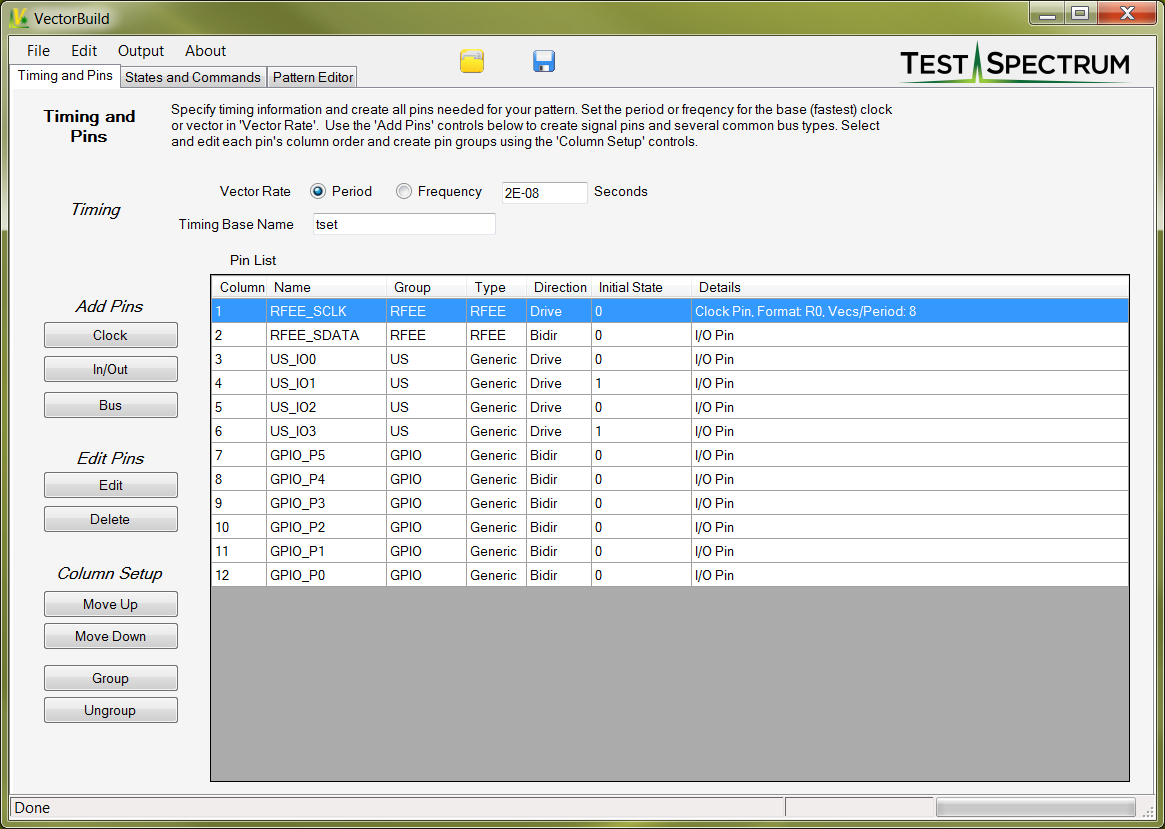
Task: Save the pattern with the disk icon
Action: pyautogui.click(x=544, y=61)
